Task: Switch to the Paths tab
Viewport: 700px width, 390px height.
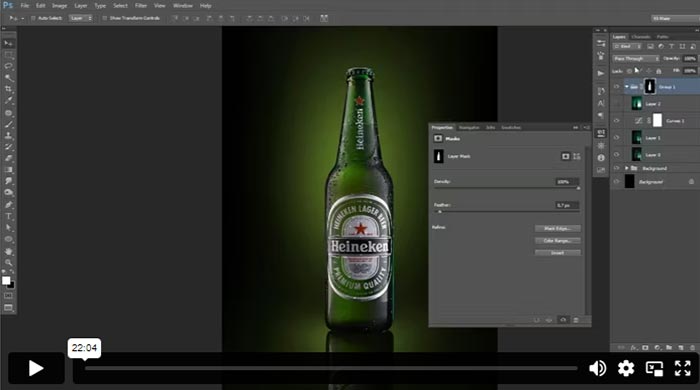Action: (662, 37)
